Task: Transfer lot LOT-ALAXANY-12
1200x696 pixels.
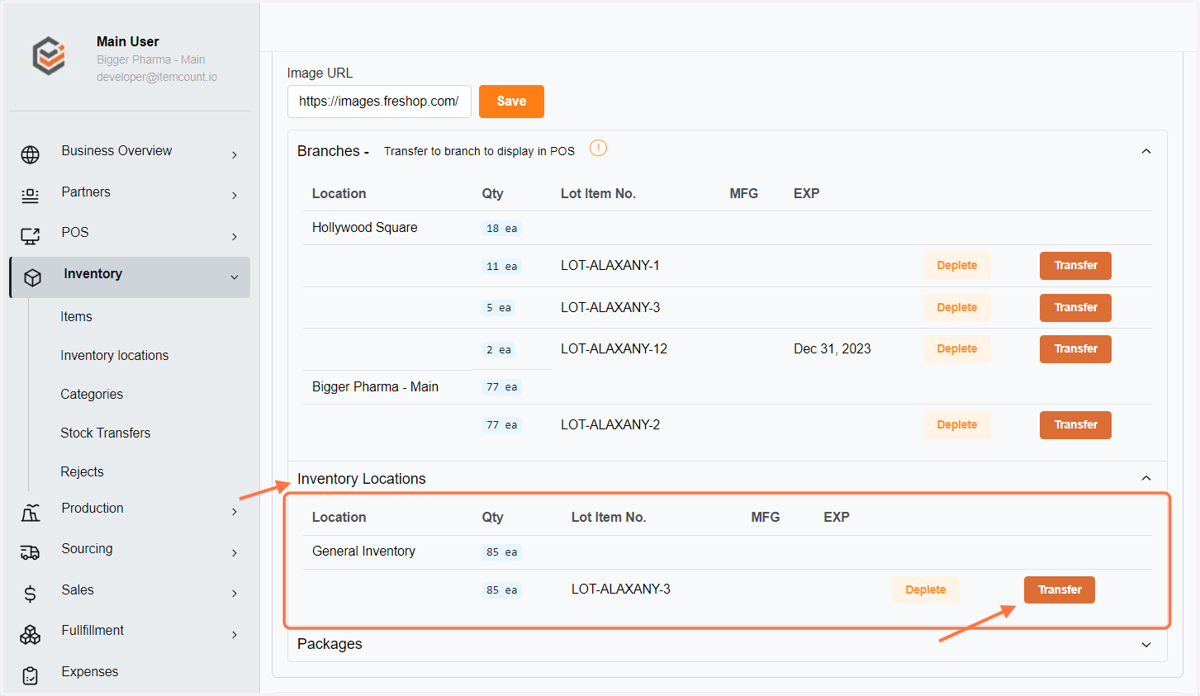Action: pyautogui.click(x=1075, y=349)
